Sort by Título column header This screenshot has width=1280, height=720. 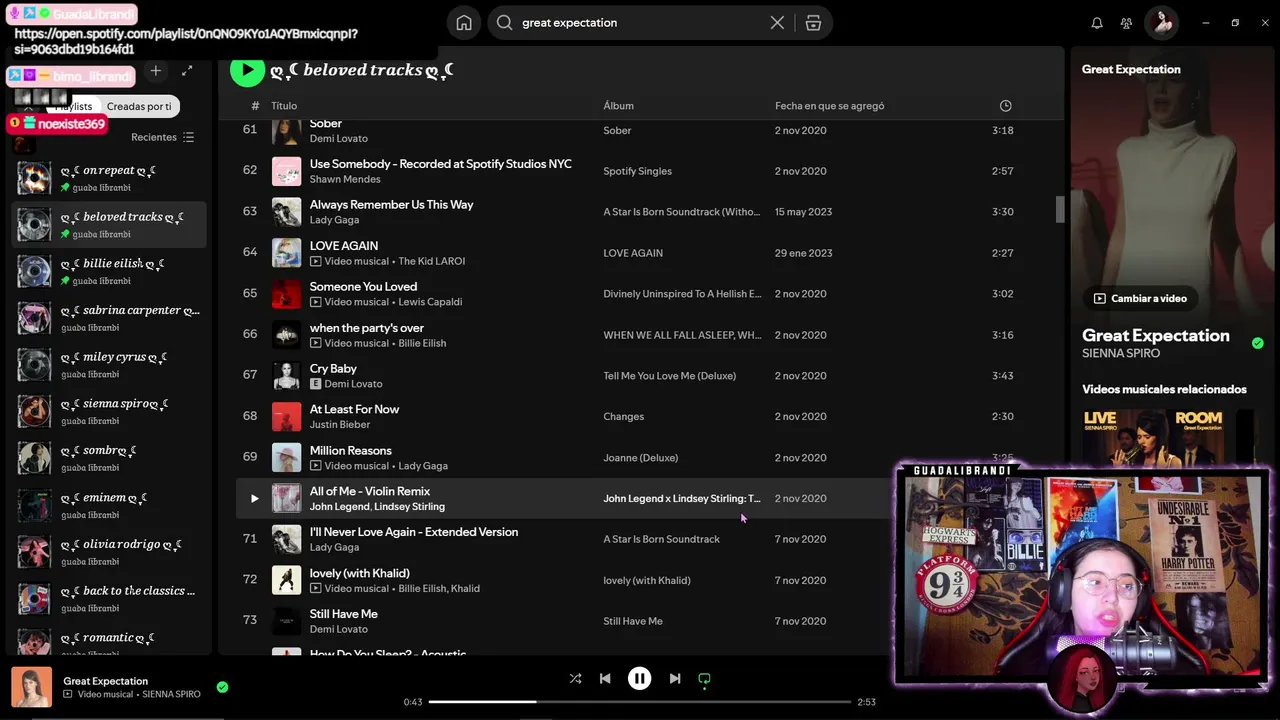[x=284, y=106]
